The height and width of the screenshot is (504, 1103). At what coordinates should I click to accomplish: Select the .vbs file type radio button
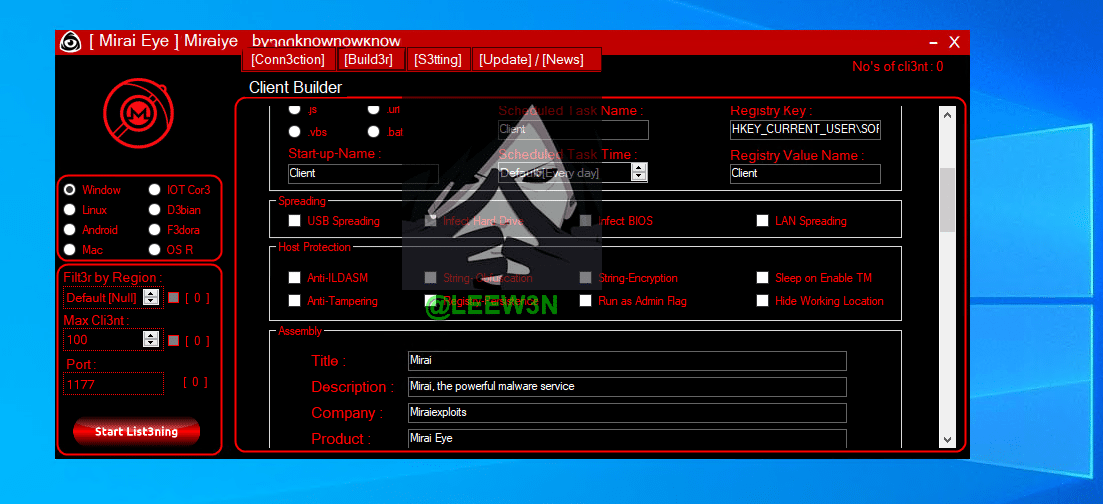click(x=294, y=131)
